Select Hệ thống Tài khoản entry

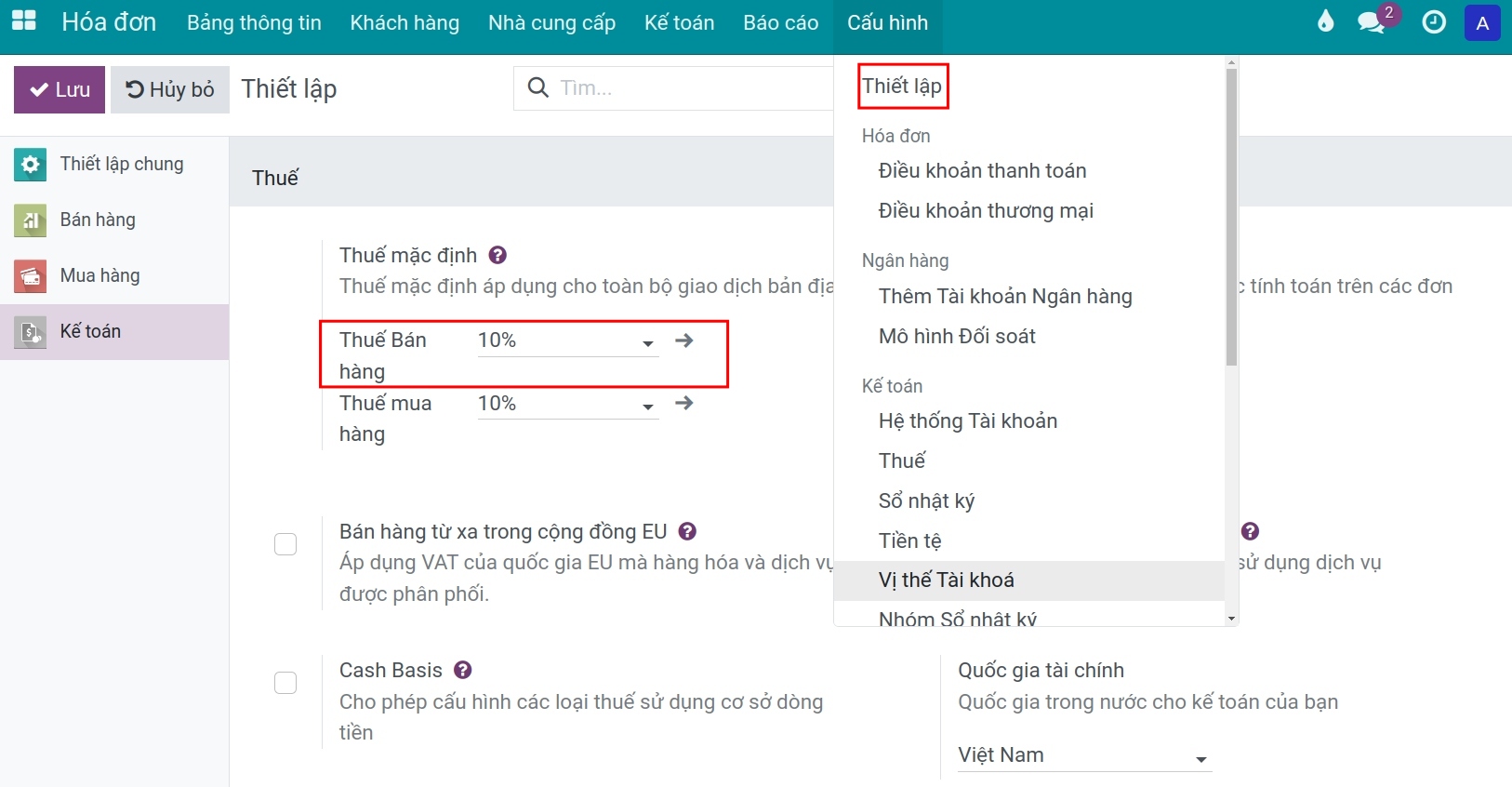(x=968, y=420)
